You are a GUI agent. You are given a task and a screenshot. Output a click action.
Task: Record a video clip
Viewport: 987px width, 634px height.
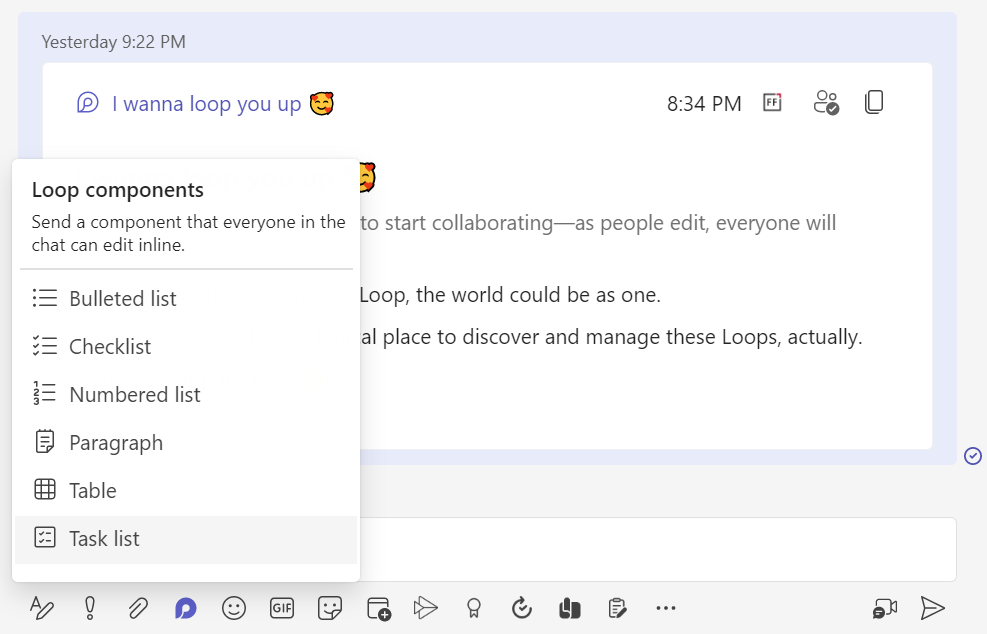[884, 609]
